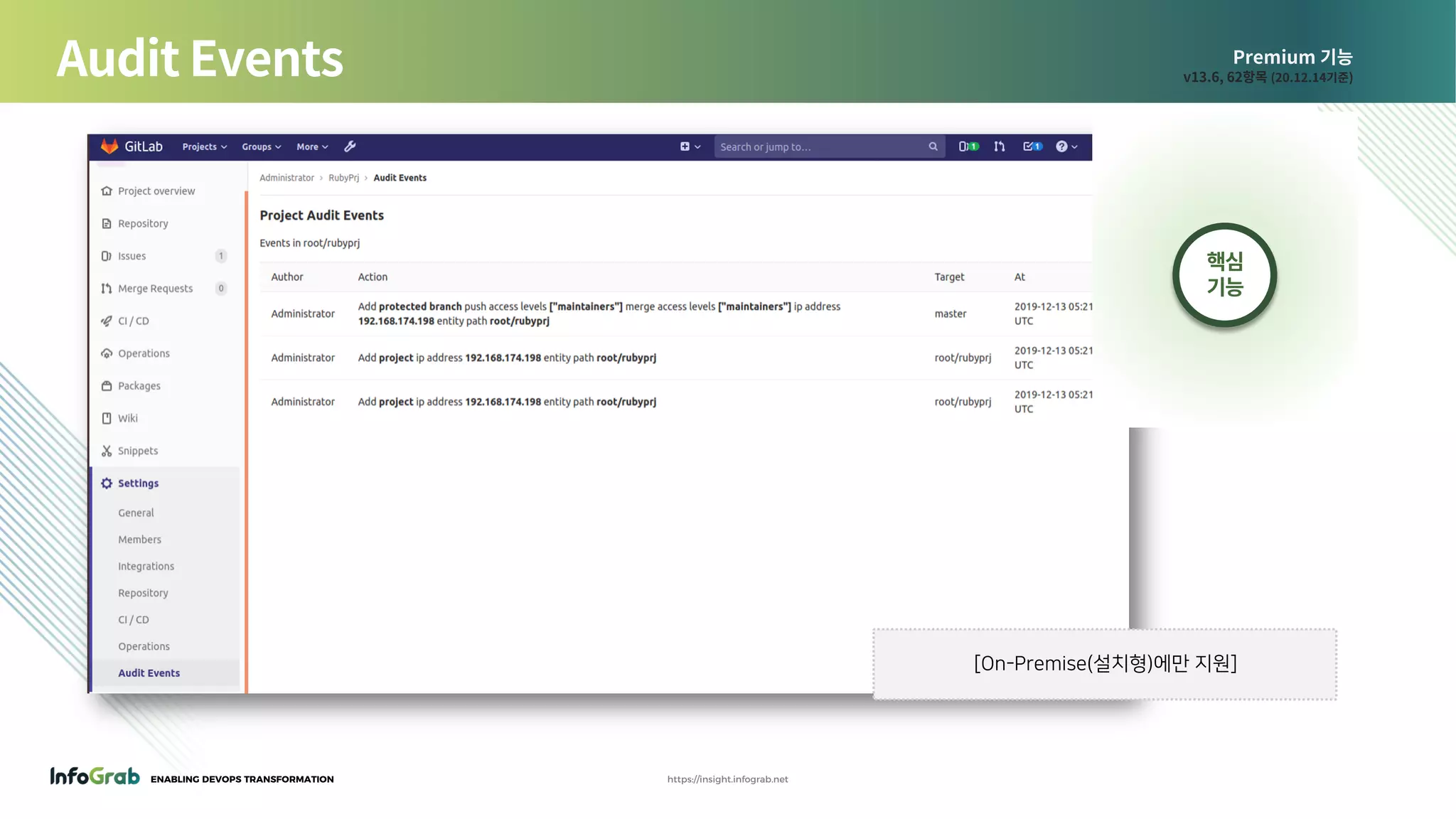Click the InfoGrab logo
The width and height of the screenshot is (1456, 819).
(95, 776)
